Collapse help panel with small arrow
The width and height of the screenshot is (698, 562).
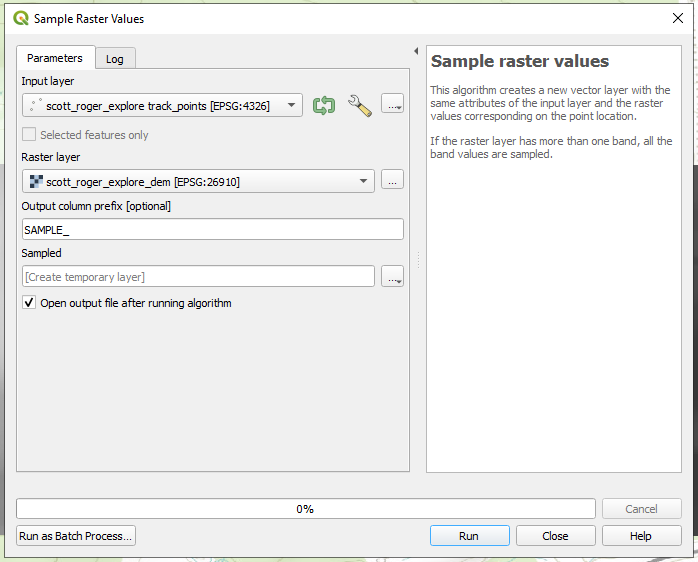coord(416,51)
